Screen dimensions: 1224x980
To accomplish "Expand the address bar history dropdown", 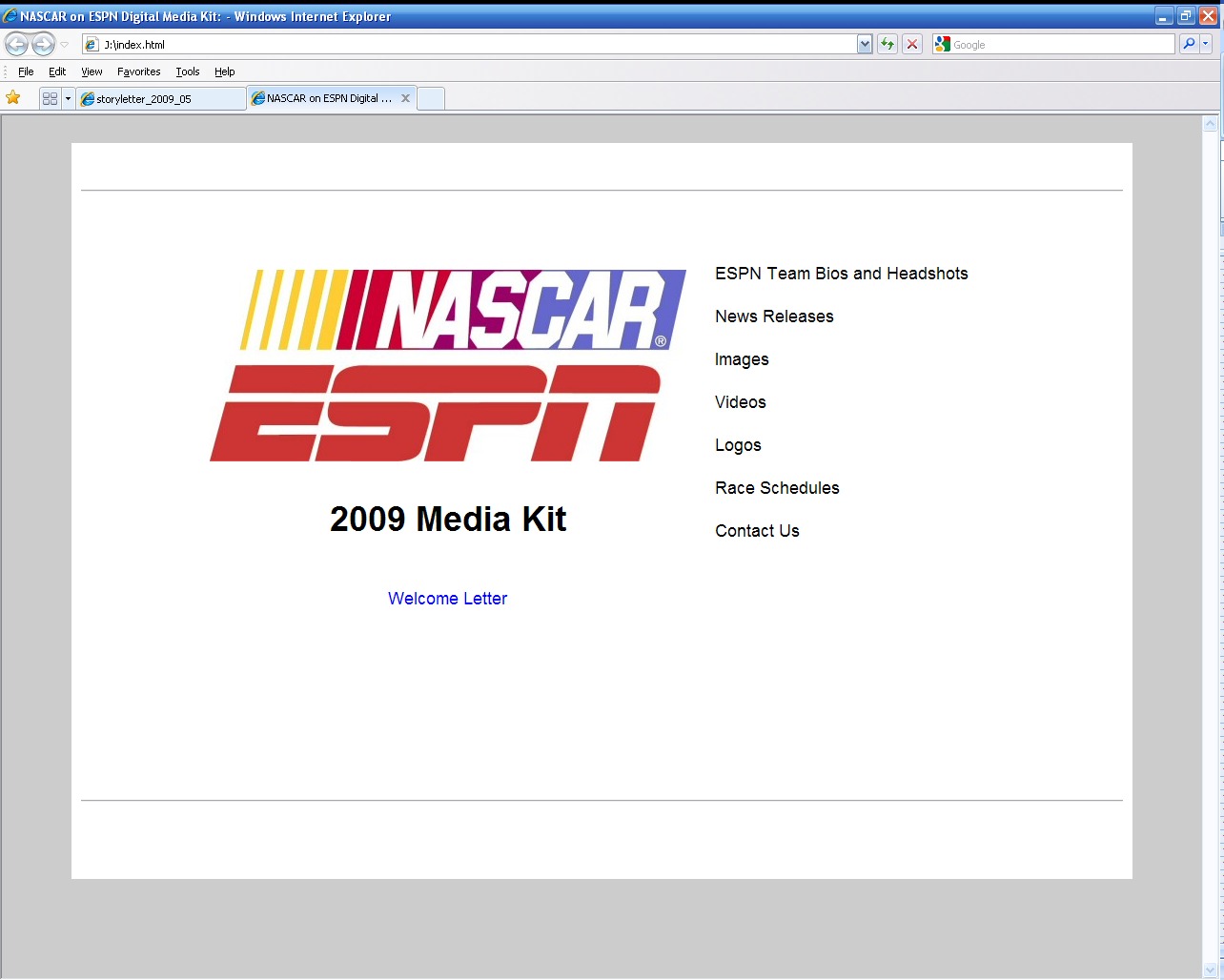I will pyautogui.click(x=865, y=44).
